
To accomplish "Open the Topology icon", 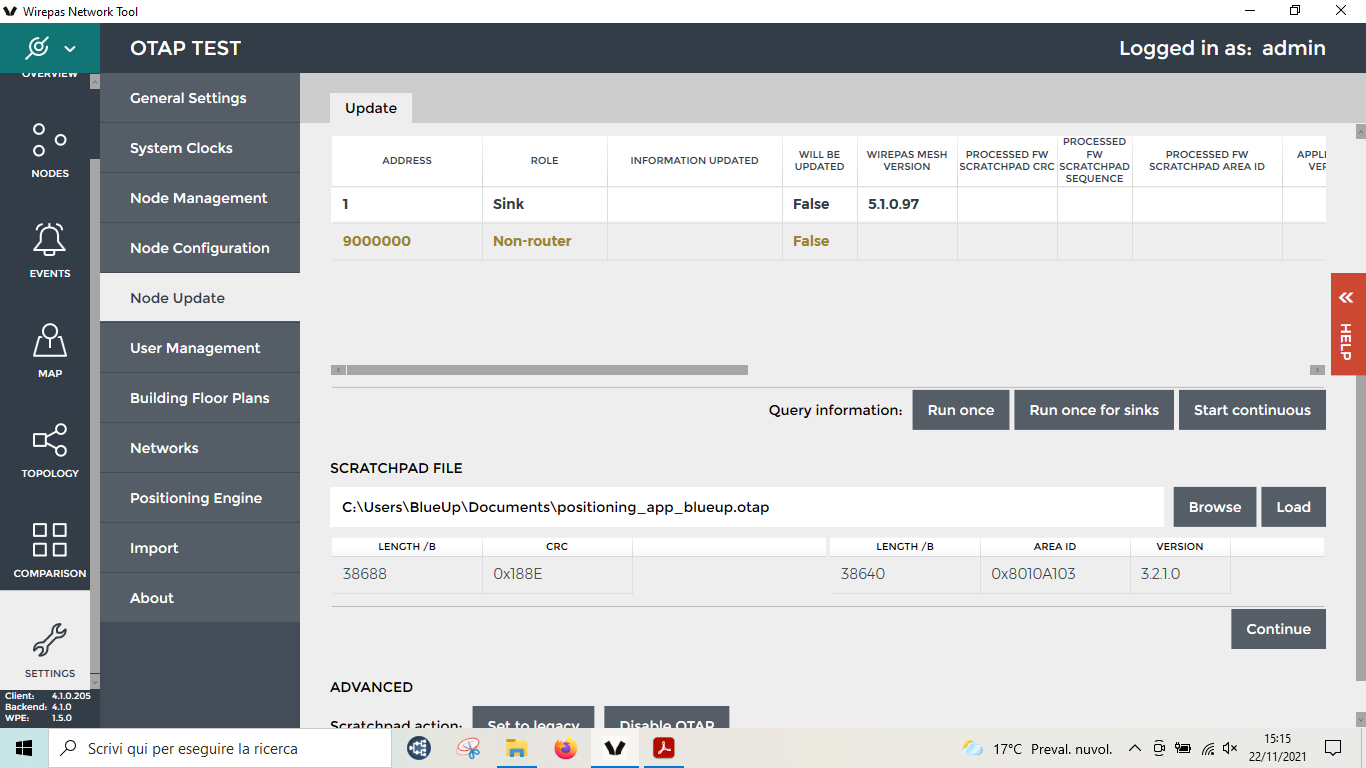I will 49,441.
